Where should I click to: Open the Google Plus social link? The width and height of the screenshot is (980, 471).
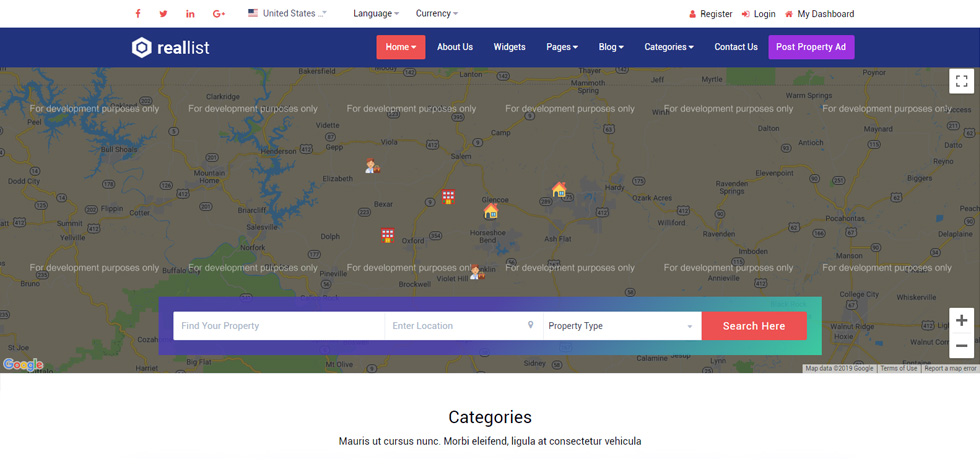[219, 14]
